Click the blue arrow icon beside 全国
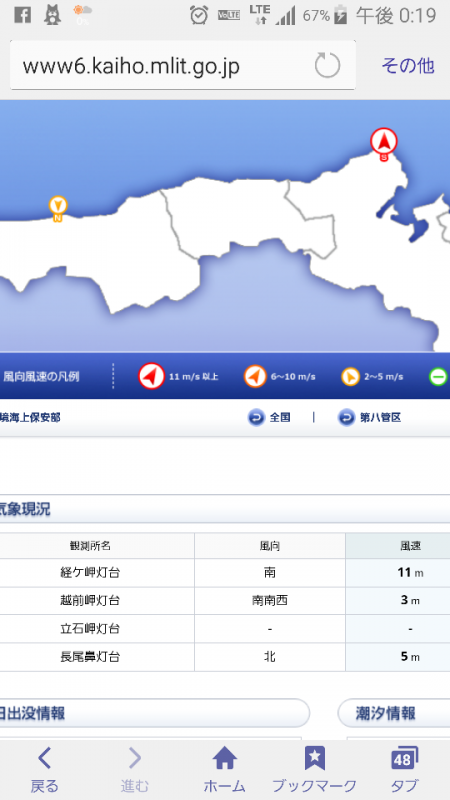The image size is (450, 800). tap(256, 418)
